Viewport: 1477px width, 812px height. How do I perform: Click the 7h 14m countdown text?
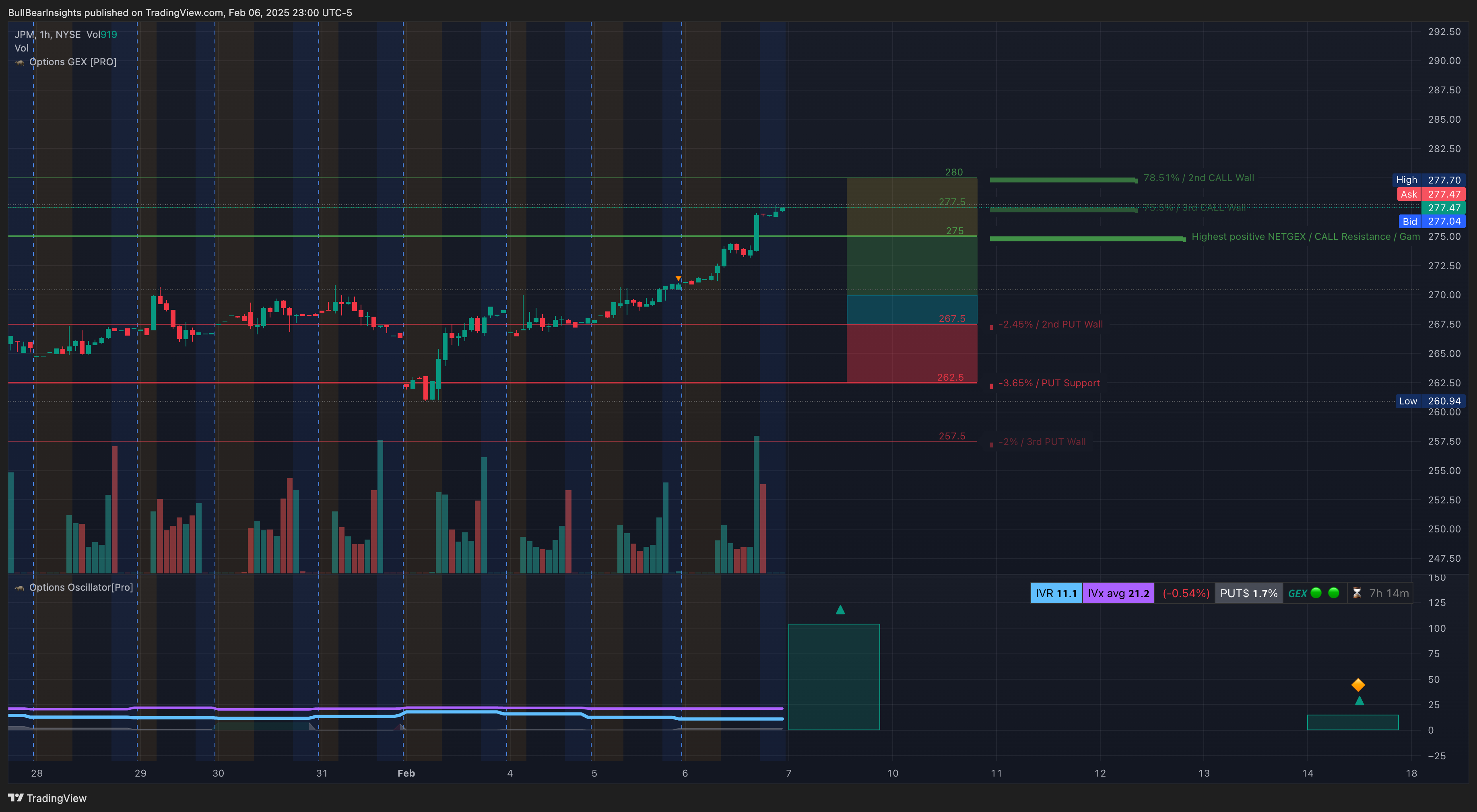(x=1389, y=594)
